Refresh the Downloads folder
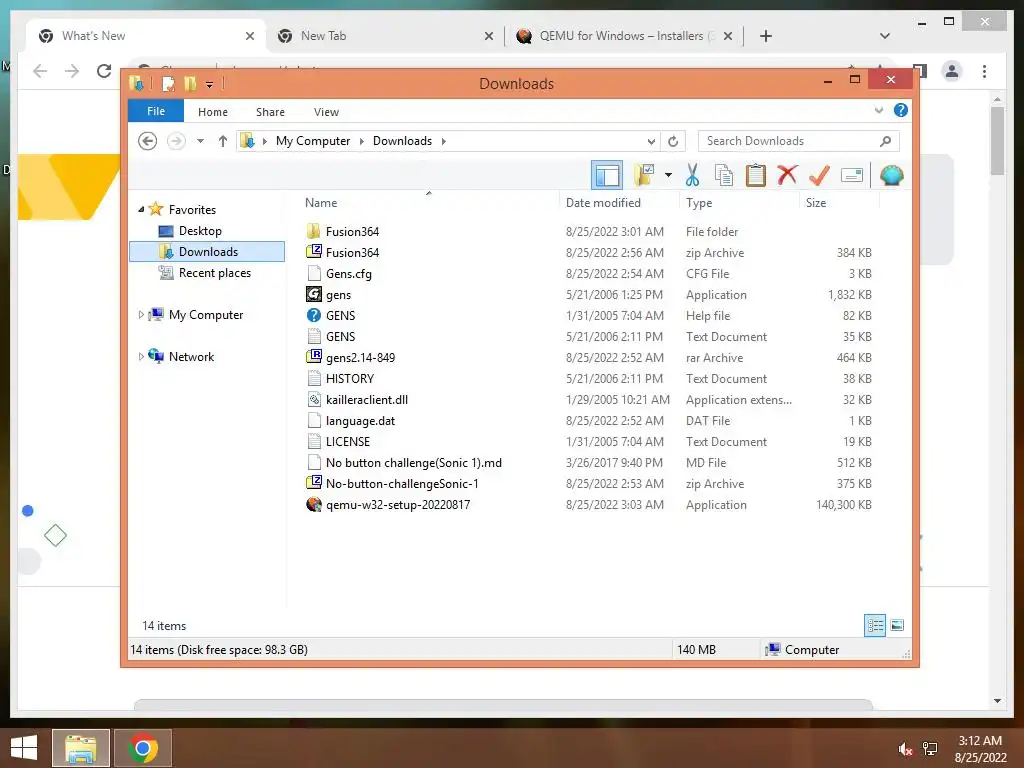1024x768 pixels. [673, 141]
